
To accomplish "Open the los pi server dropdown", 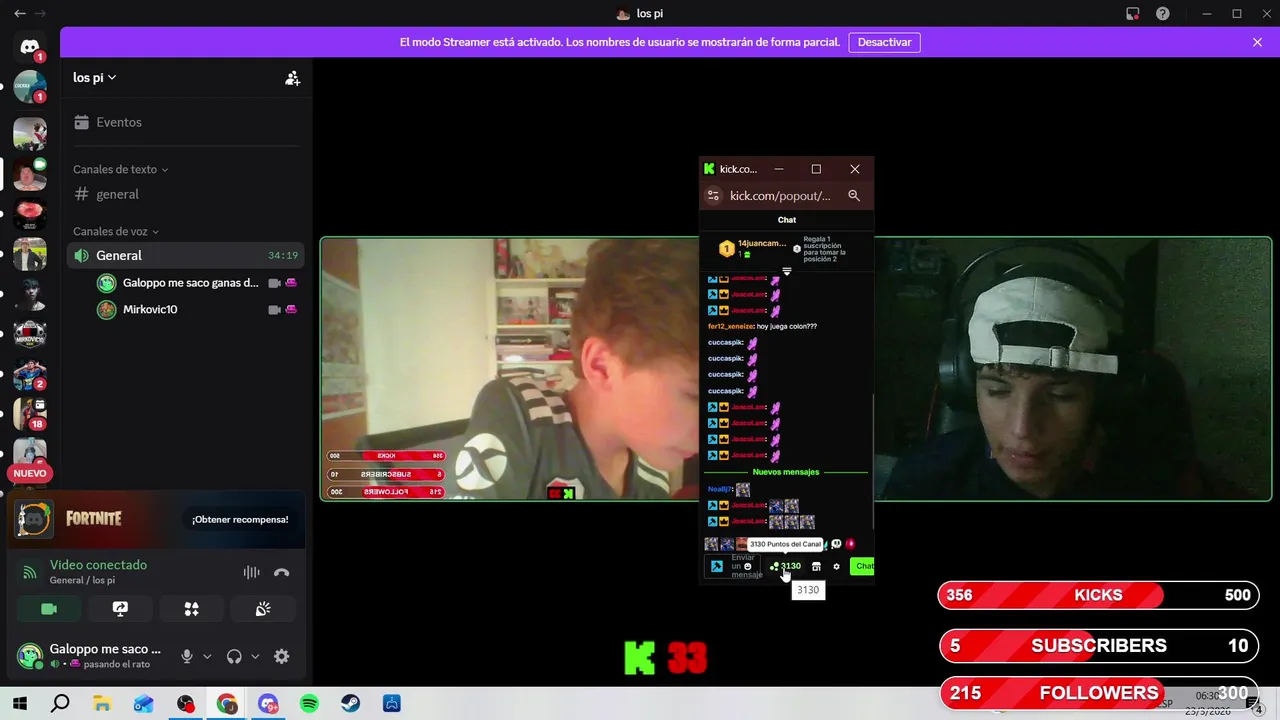I will [x=95, y=77].
